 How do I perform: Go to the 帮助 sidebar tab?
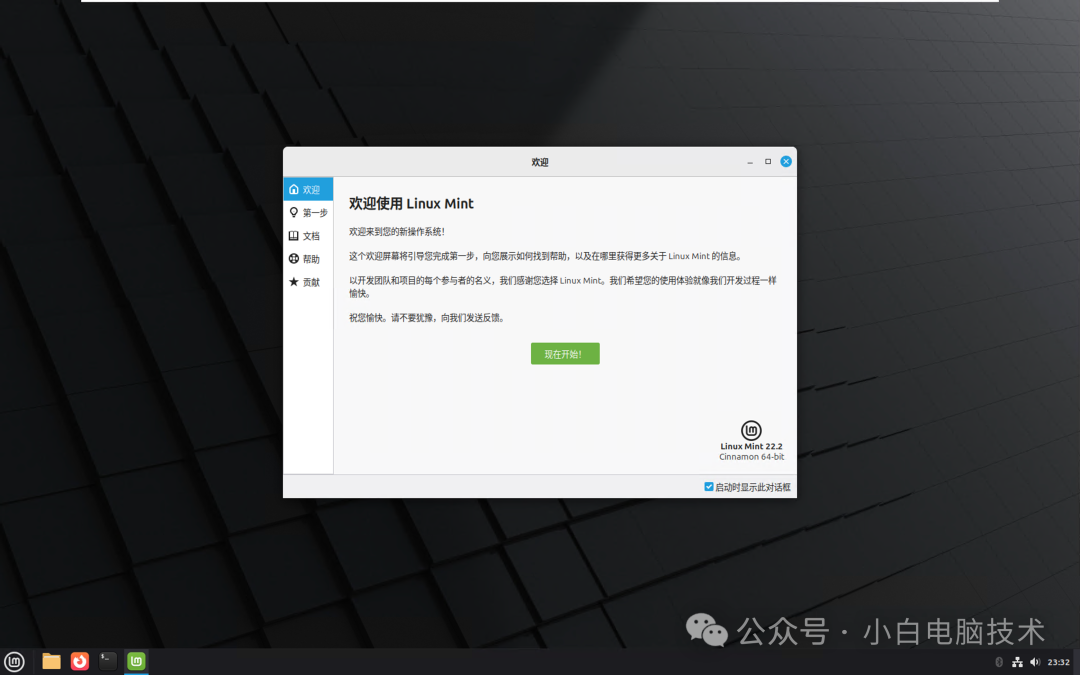tap(308, 259)
